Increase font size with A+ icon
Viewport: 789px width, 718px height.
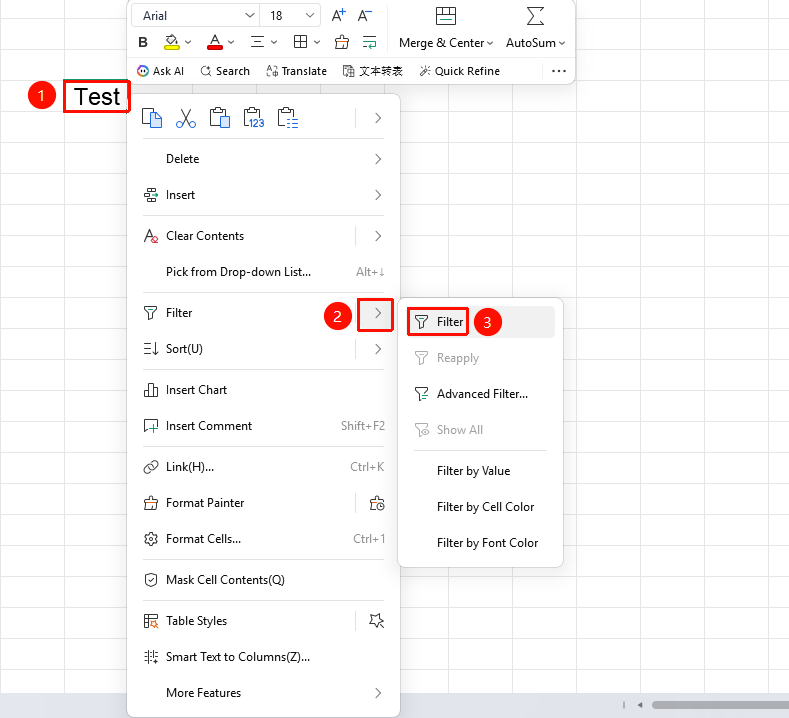click(x=339, y=16)
